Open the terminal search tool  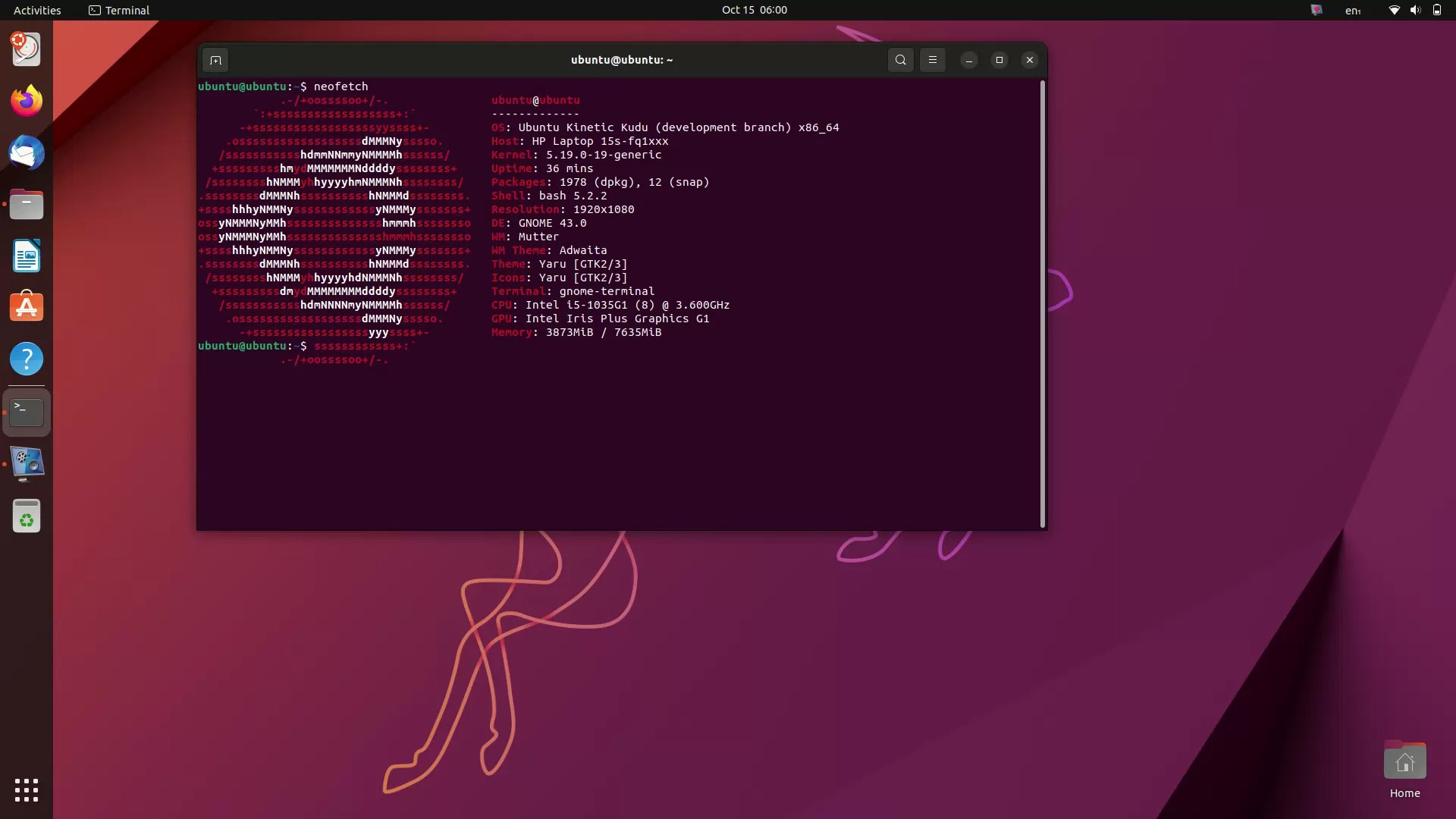coord(900,60)
